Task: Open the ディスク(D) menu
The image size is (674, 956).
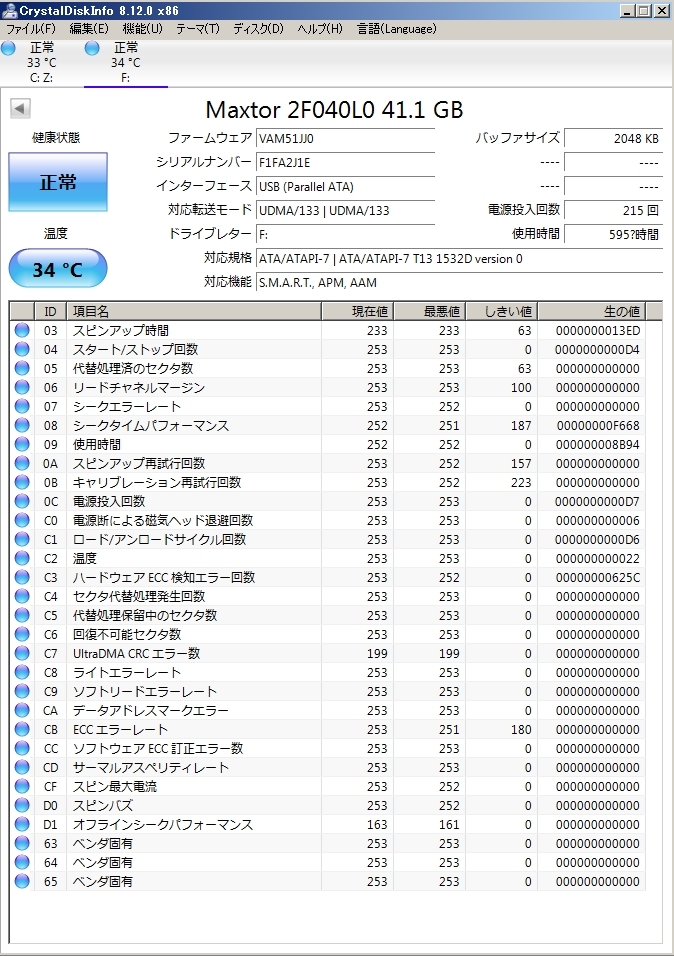Action: [x=259, y=29]
